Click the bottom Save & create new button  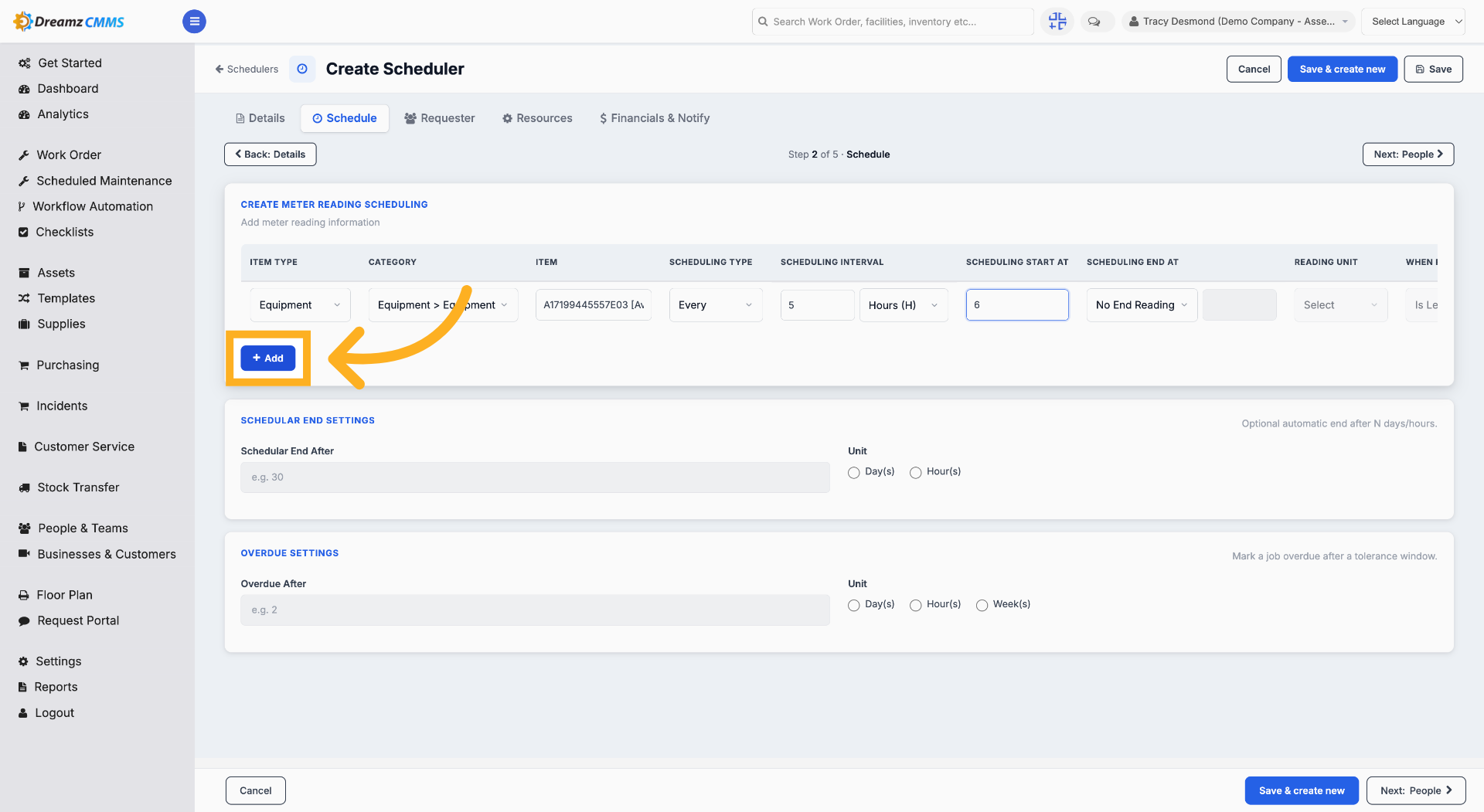pyautogui.click(x=1302, y=790)
